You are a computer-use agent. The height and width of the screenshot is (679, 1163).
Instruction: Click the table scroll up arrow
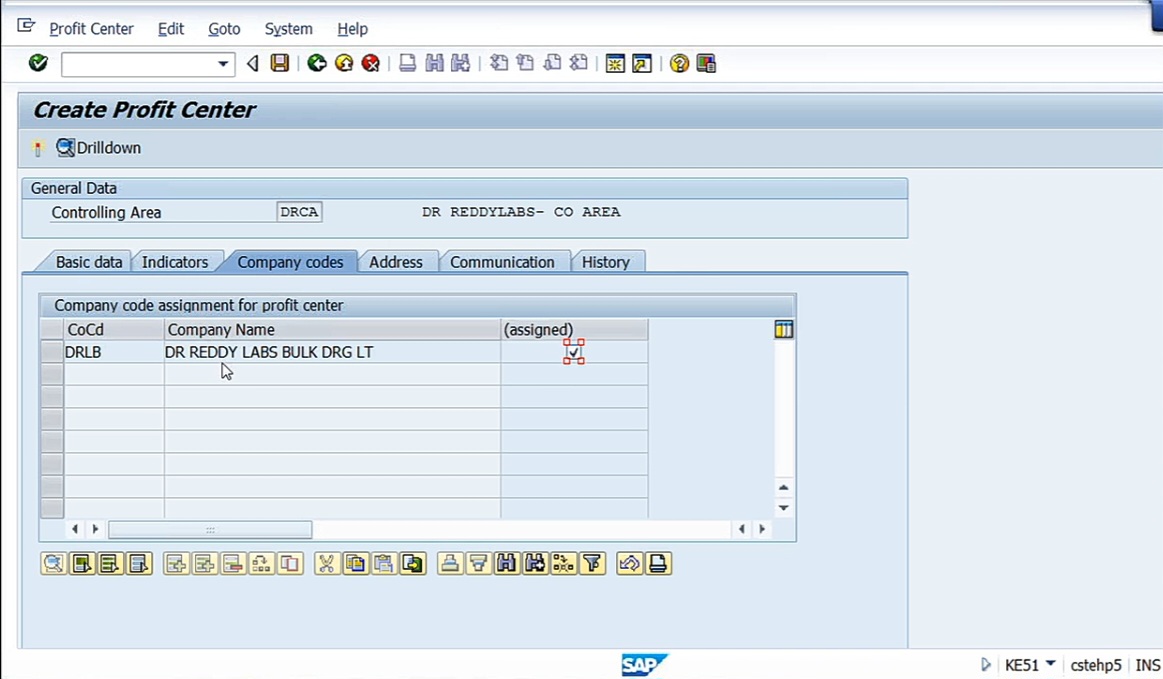point(783,488)
